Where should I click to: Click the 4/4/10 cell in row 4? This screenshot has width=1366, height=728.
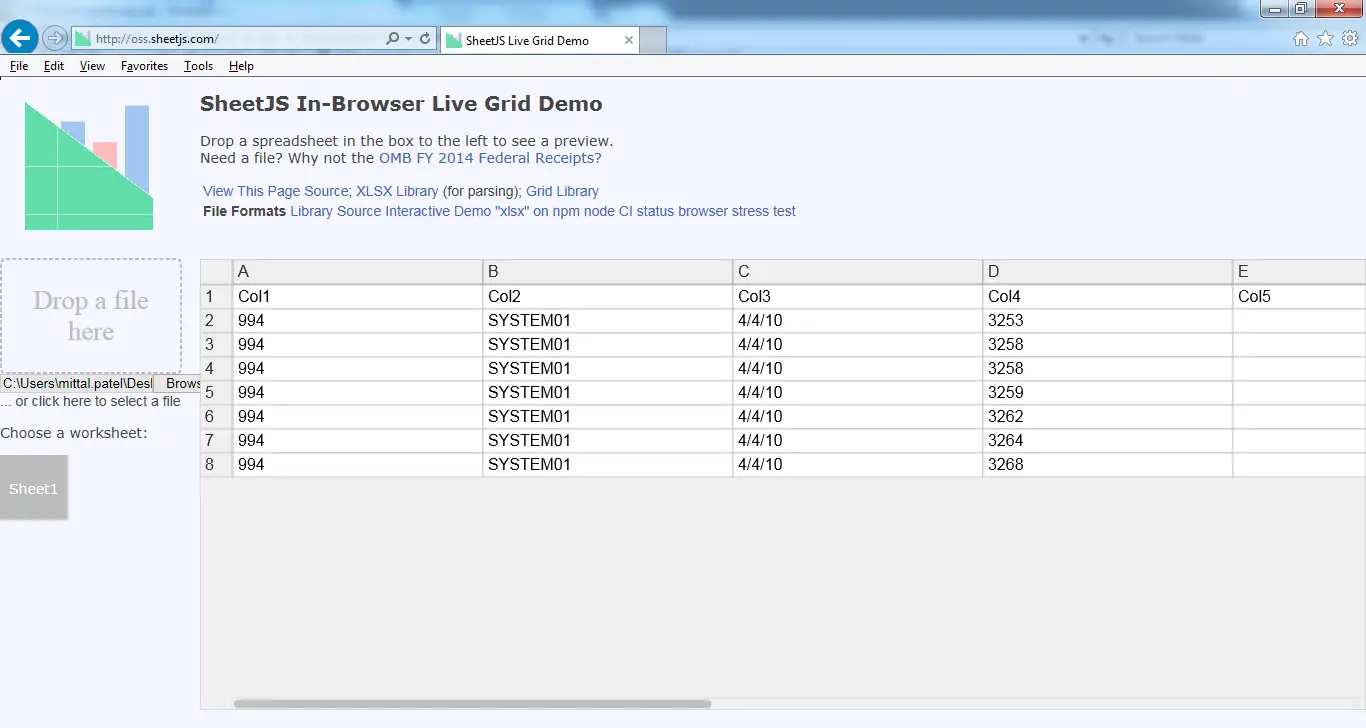pyautogui.click(x=858, y=369)
